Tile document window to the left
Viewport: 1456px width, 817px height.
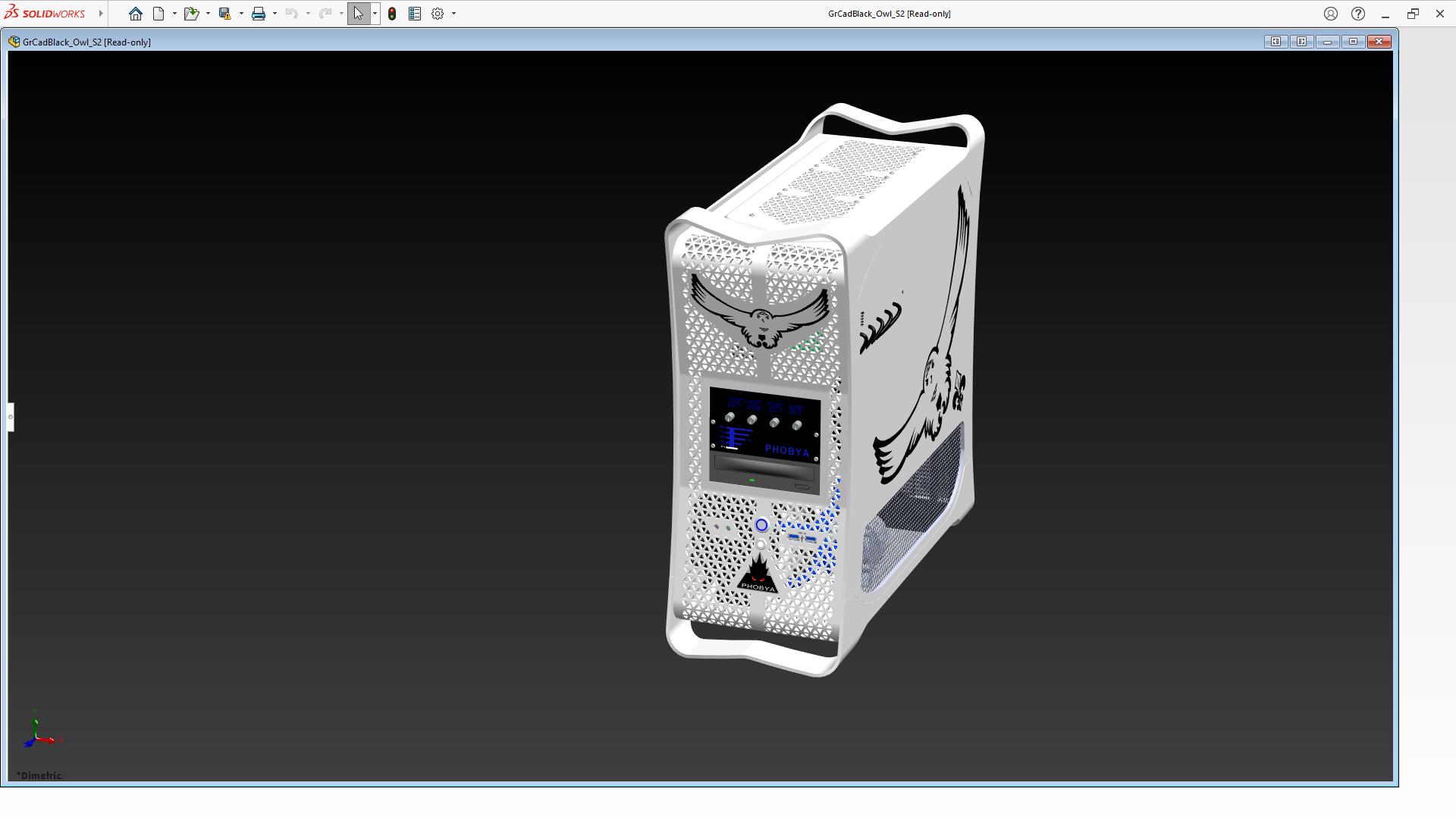tap(1276, 42)
